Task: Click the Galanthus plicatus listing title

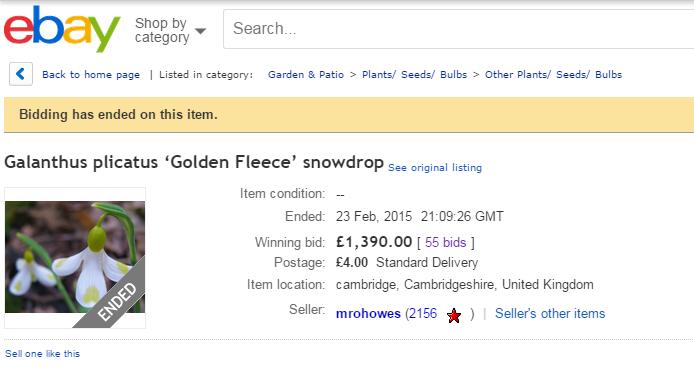Action: (194, 162)
